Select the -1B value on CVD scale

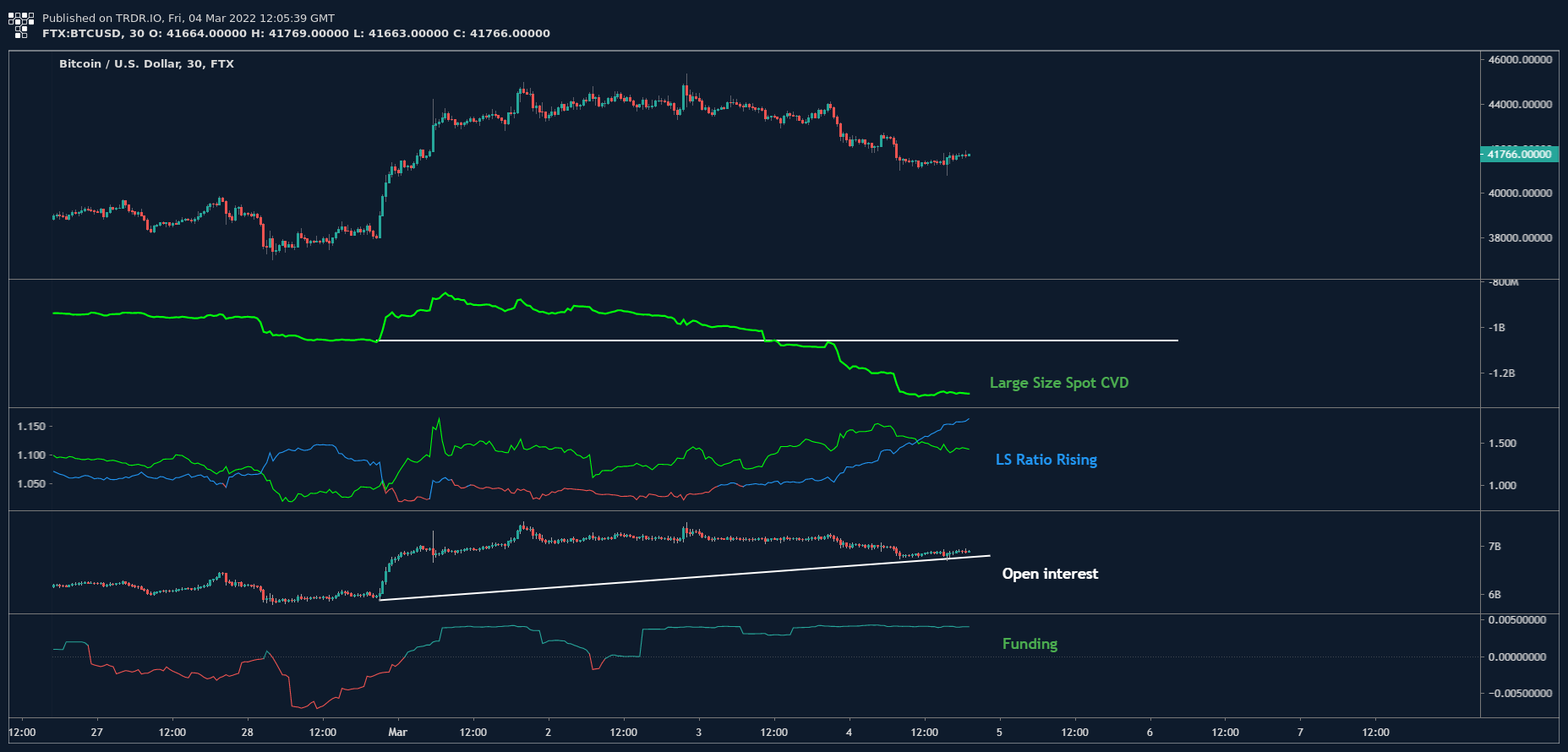(x=1496, y=328)
